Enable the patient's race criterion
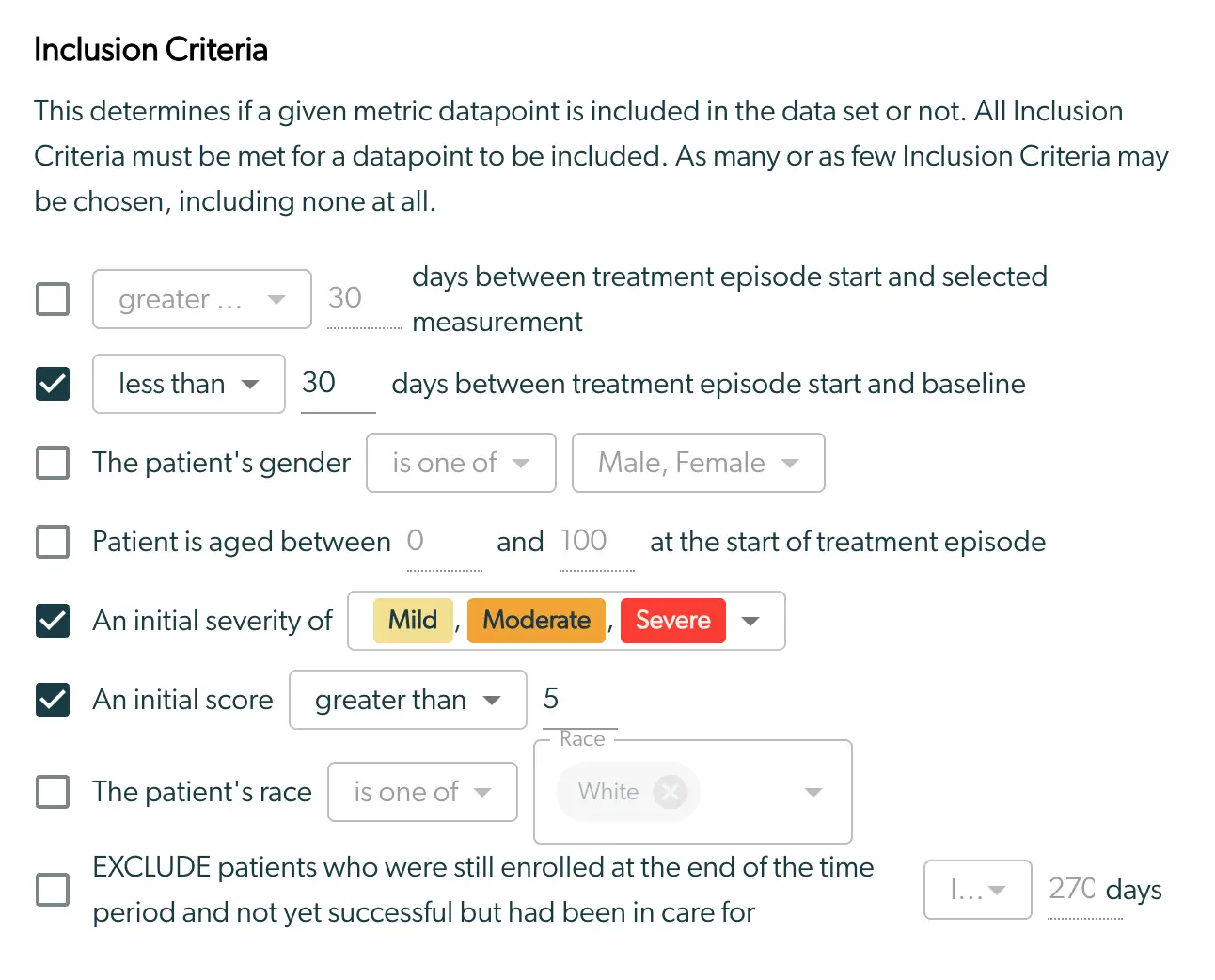 [x=52, y=792]
